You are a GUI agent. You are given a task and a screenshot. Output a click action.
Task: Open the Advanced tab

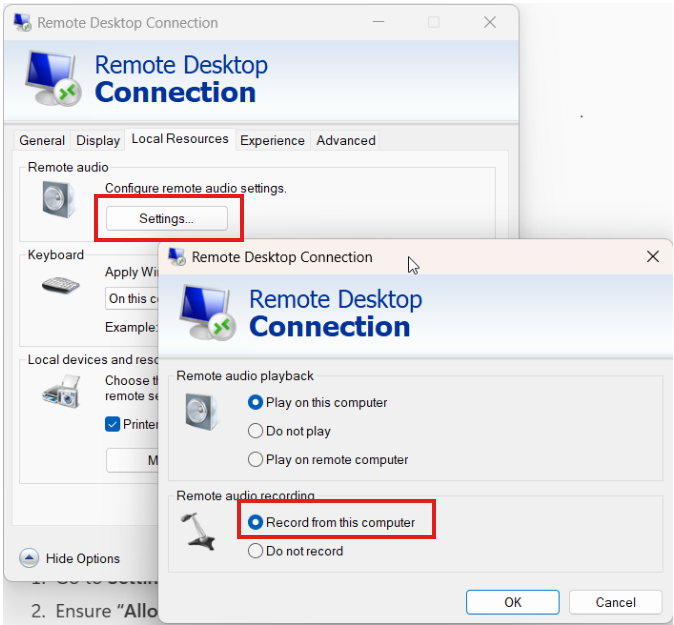click(346, 141)
